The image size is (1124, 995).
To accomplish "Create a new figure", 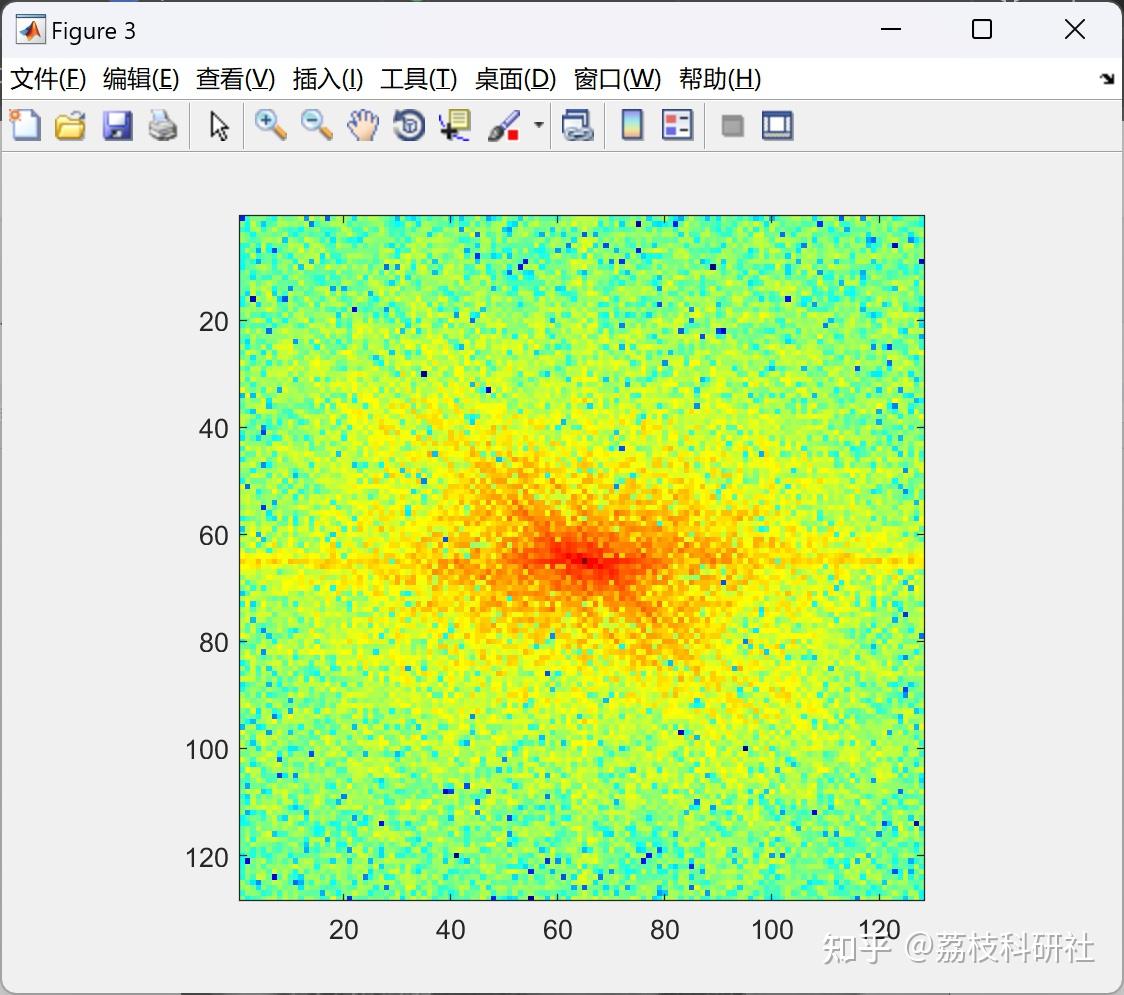I will click(24, 125).
